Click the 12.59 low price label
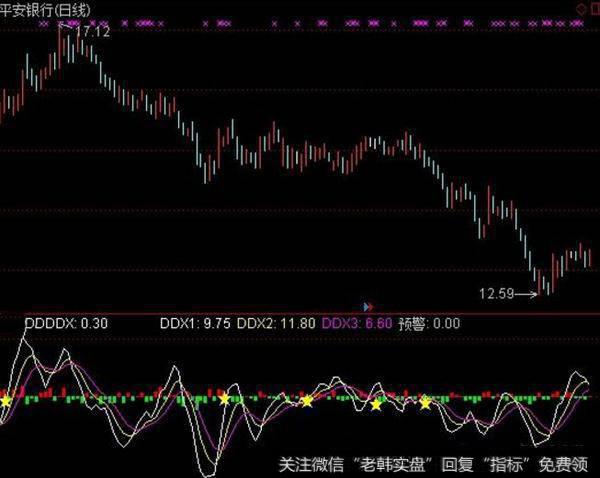 click(x=496, y=294)
